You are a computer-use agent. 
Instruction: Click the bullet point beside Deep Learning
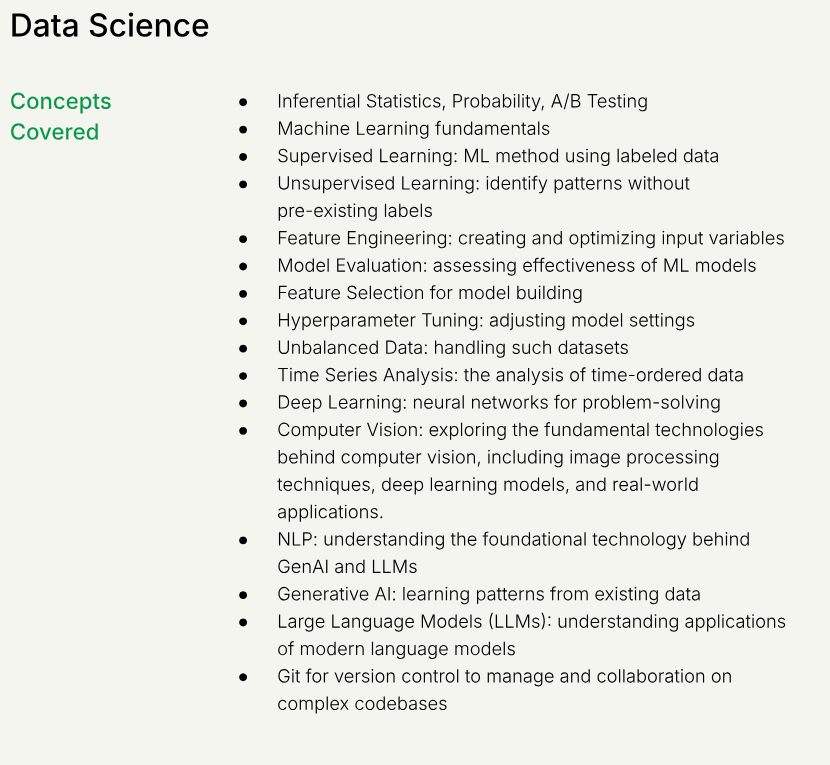(x=243, y=403)
